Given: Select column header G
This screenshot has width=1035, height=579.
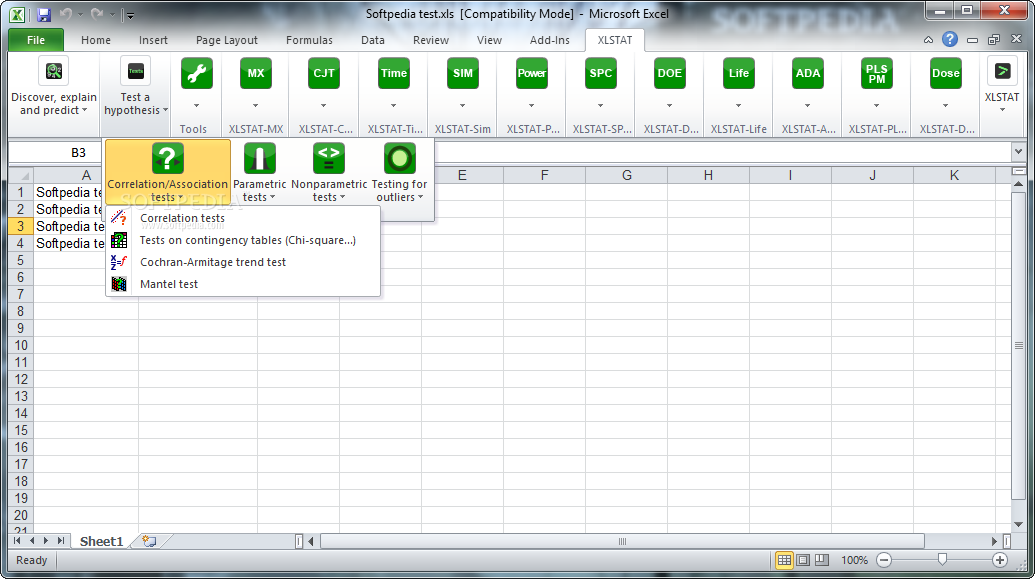Looking at the screenshot, I should point(626,175).
